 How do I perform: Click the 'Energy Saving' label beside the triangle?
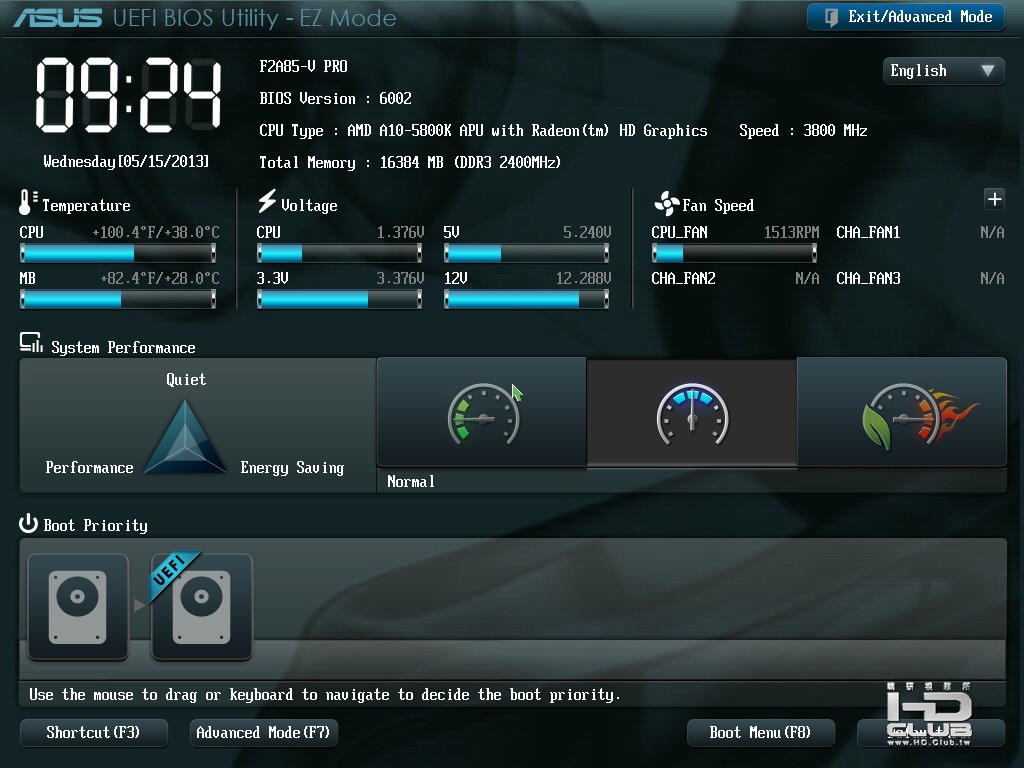292,468
